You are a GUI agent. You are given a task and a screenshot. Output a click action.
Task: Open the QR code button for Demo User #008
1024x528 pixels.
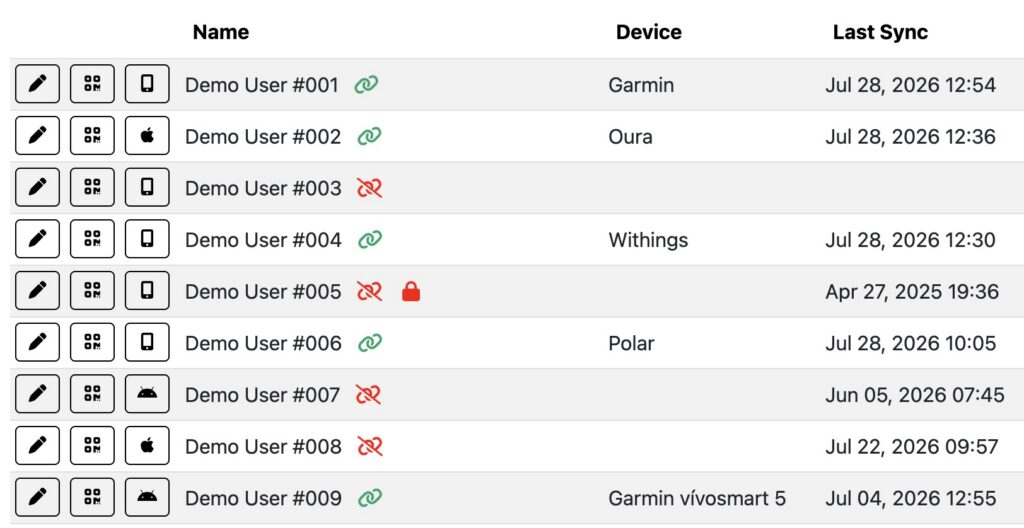point(92,446)
